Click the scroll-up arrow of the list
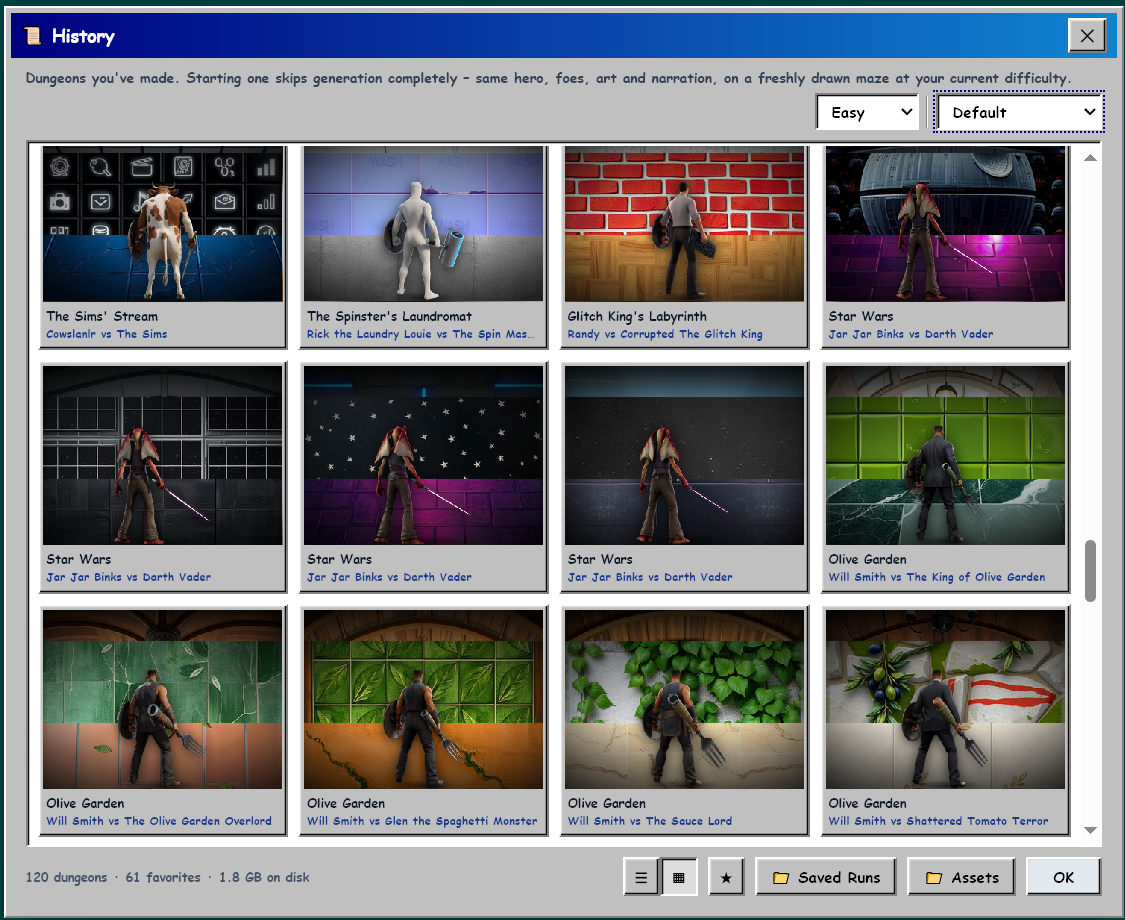This screenshot has height=920, width=1125. [x=1090, y=158]
